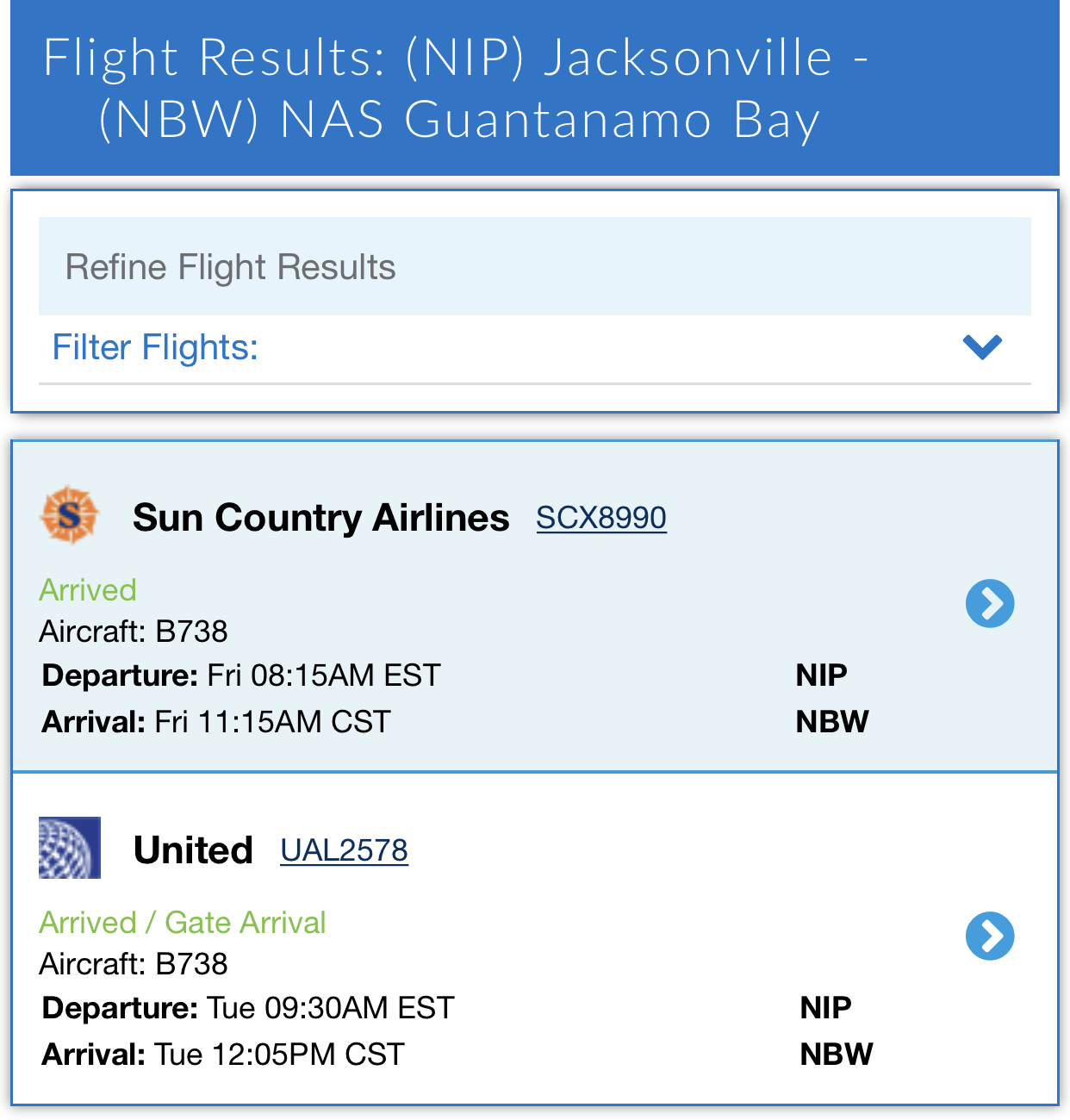Click the Flight Results header banner
This screenshot has width=1070, height=1120.
pyautogui.click(x=535, y=88)
